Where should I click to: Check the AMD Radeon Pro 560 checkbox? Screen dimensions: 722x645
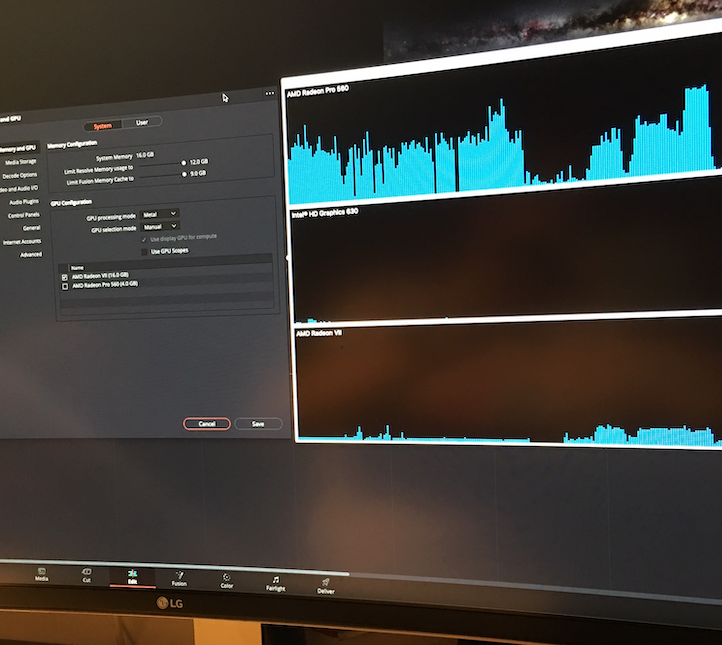65,286
